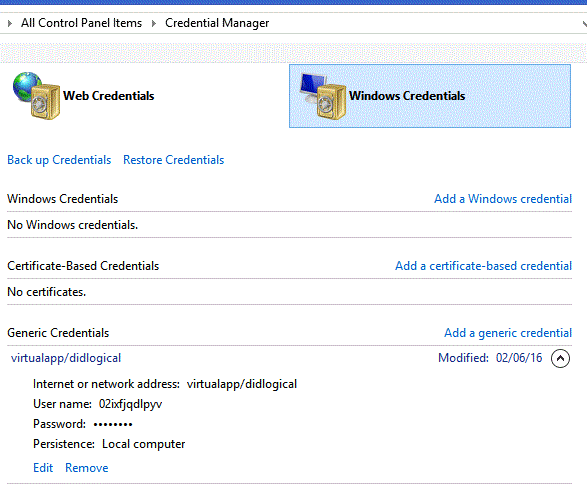Collapse the virtualapp/didlogical credential chevron
587x485 pixels.
coord(560,359)
